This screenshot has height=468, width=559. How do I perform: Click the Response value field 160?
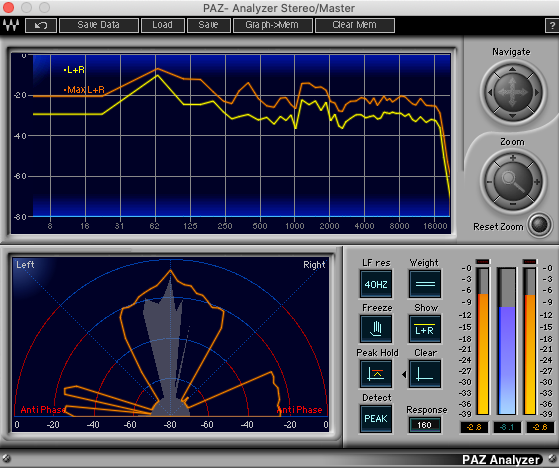[x=424, y=425]
